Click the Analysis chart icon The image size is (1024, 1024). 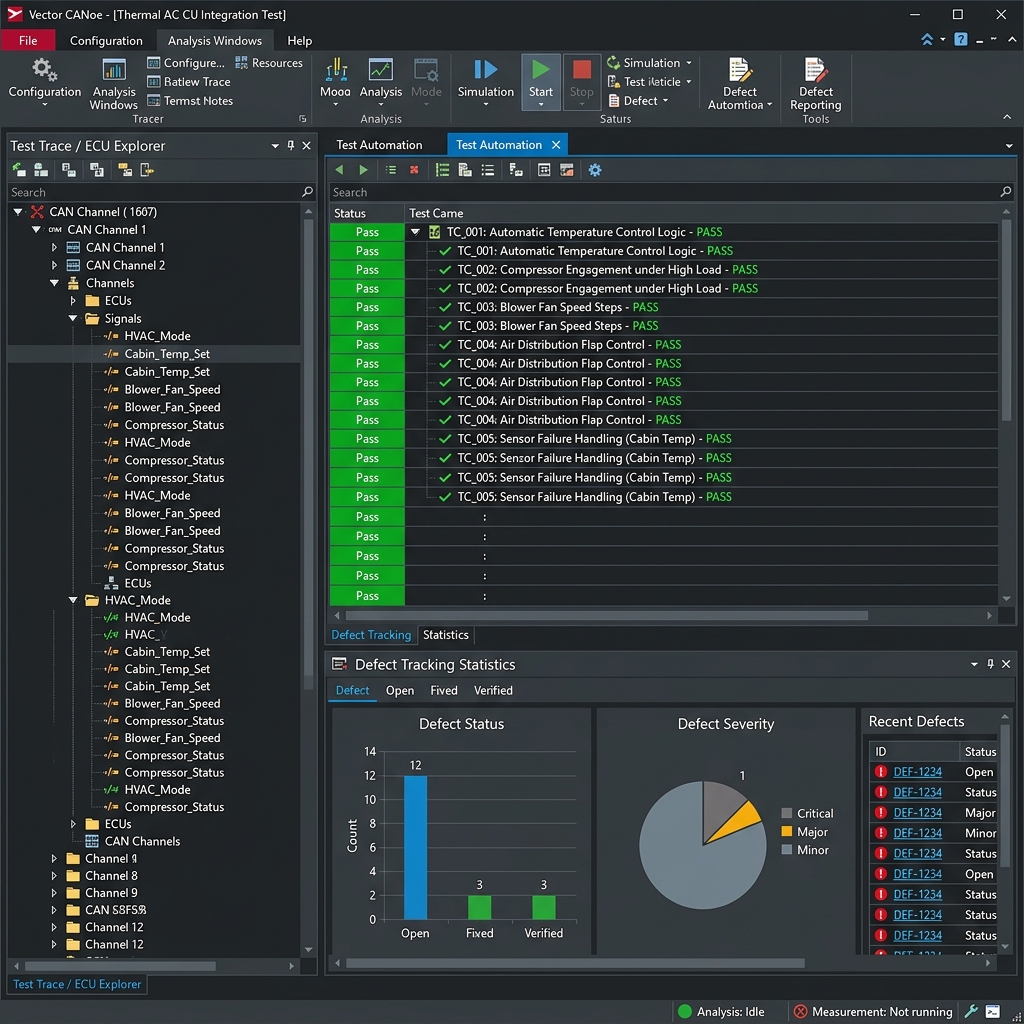click(x=380, y=69)
